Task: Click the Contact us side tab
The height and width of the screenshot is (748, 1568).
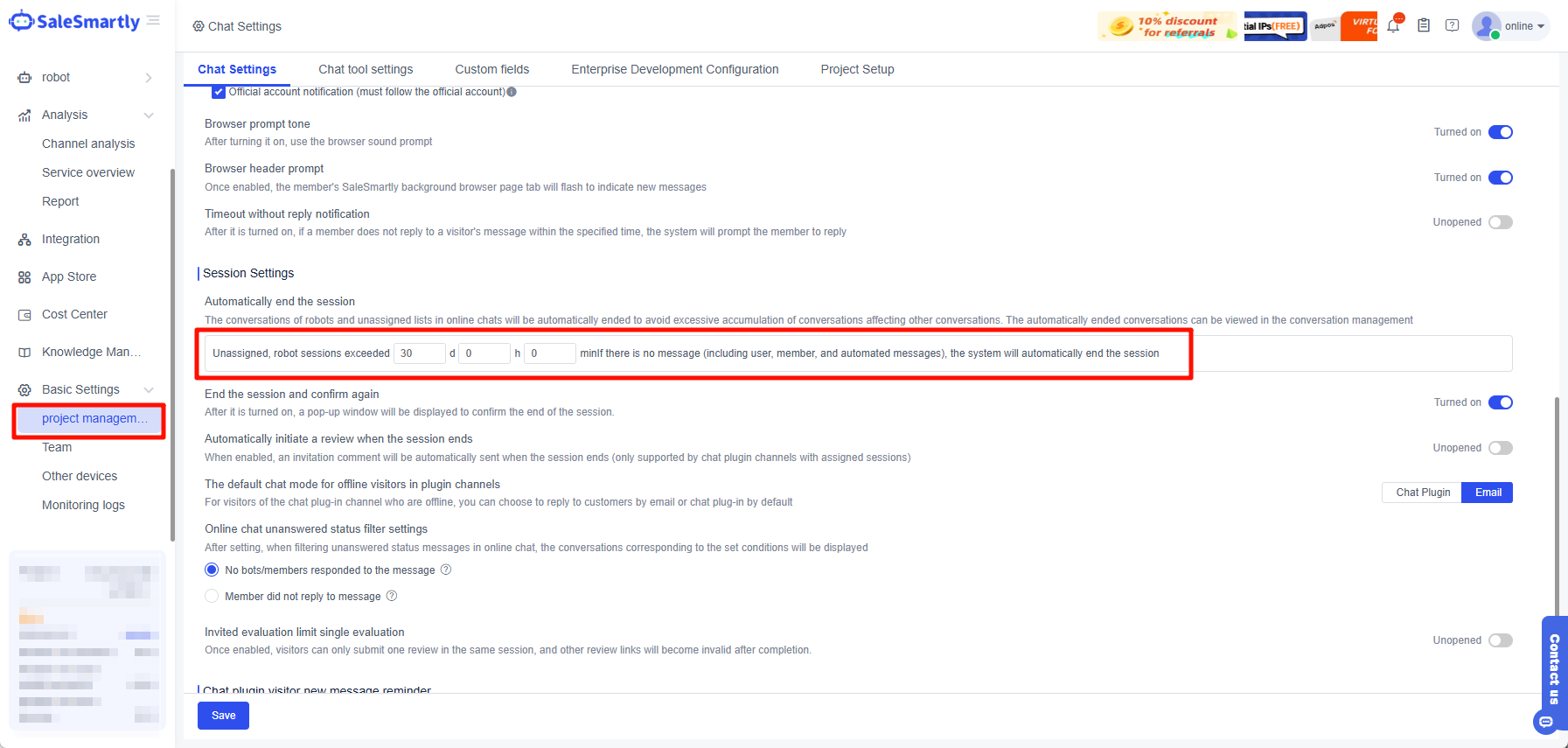Action: (1554, 668)
